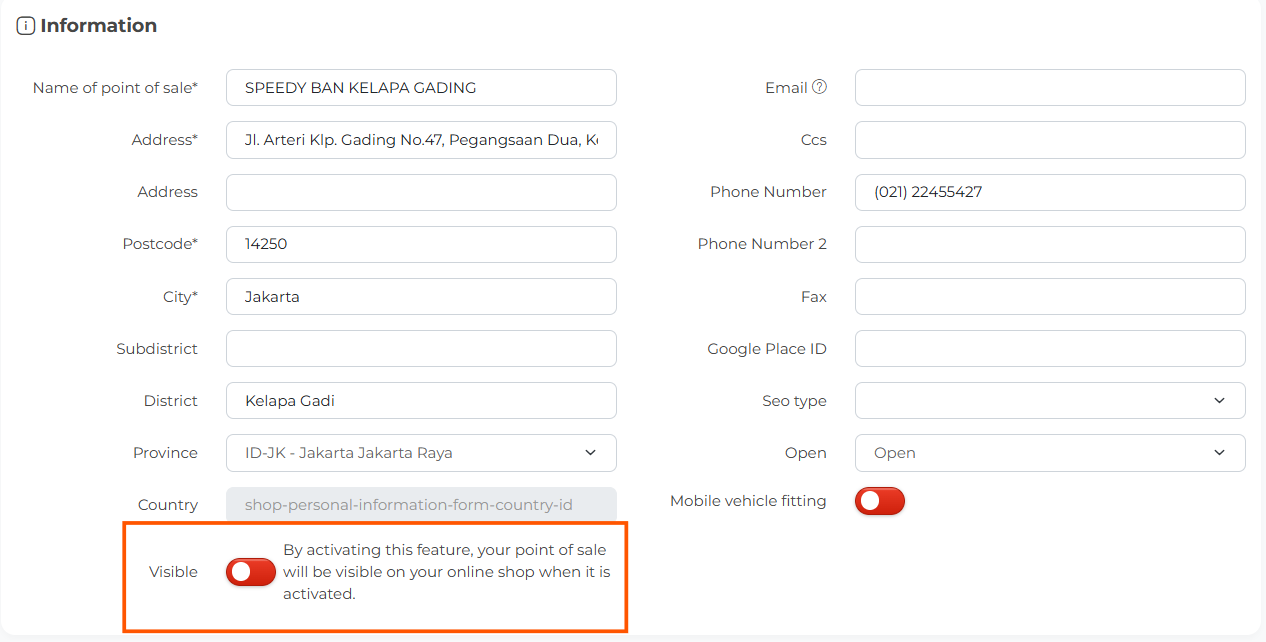Image resolution: width=1266 pixels, height=642 pixels.
Task: Click the Subdistrict label text
Action: [x=157, y=349]
